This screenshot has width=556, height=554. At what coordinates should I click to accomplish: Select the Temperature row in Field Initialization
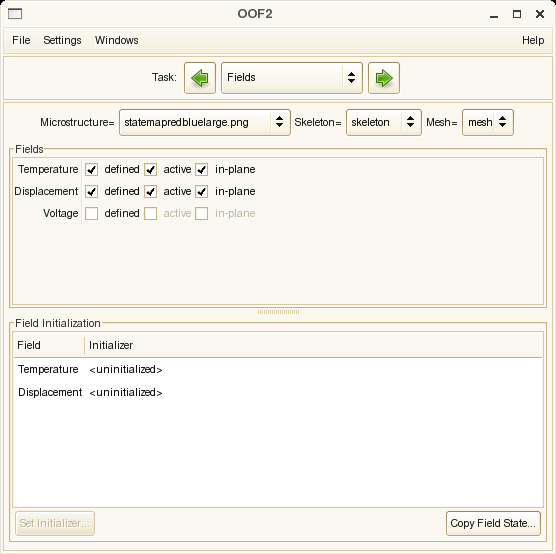point(278,370)
